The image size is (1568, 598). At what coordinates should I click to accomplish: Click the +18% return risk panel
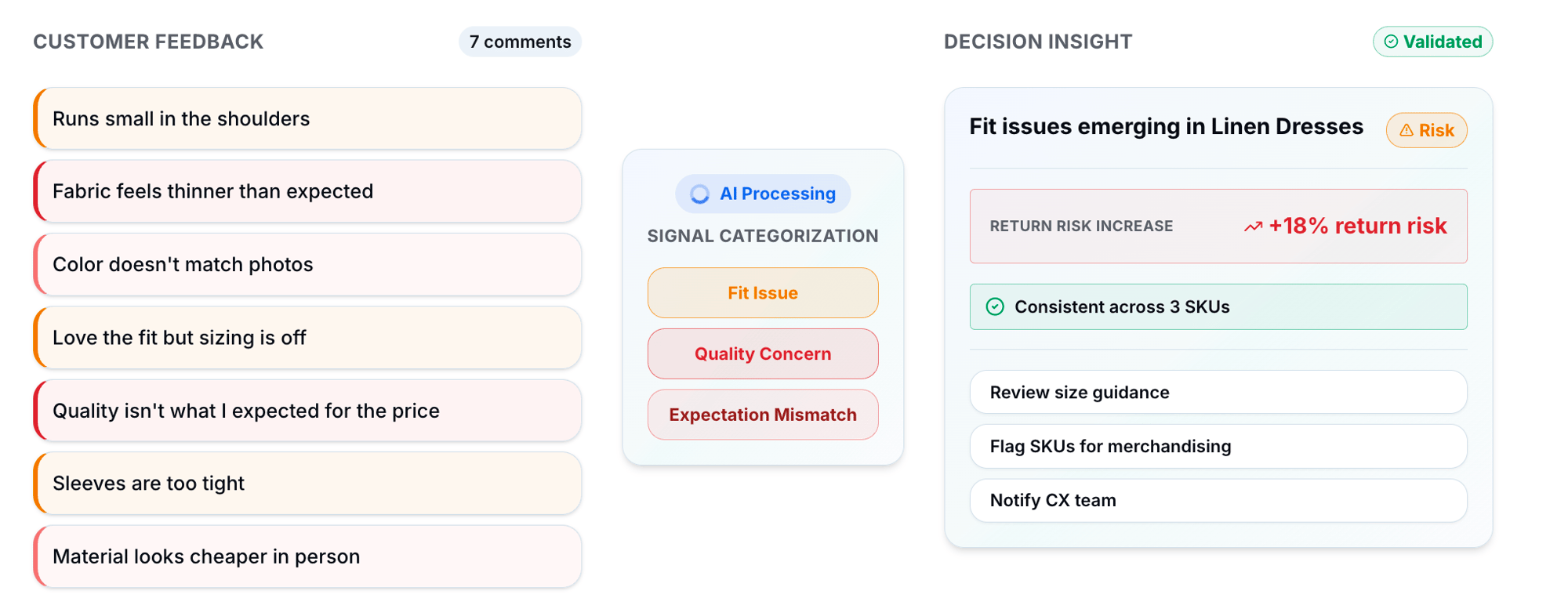(1218, 226)
